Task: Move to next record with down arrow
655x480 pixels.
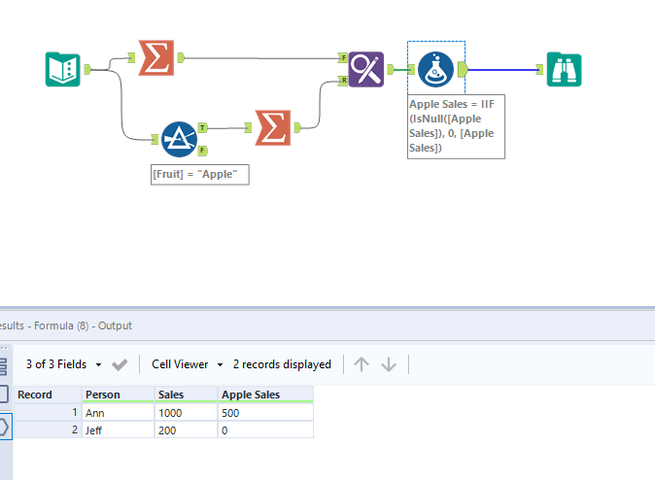Action: click(388, 364)
